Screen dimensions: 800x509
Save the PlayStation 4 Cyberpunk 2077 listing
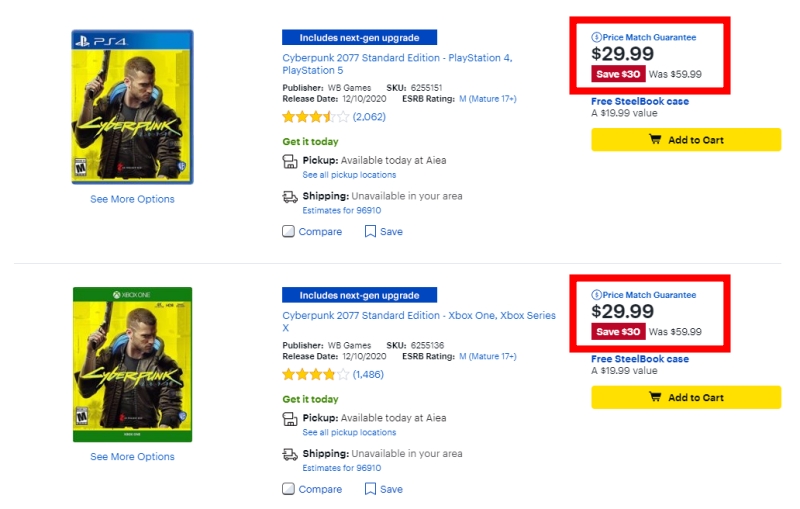tap(383, 232)
